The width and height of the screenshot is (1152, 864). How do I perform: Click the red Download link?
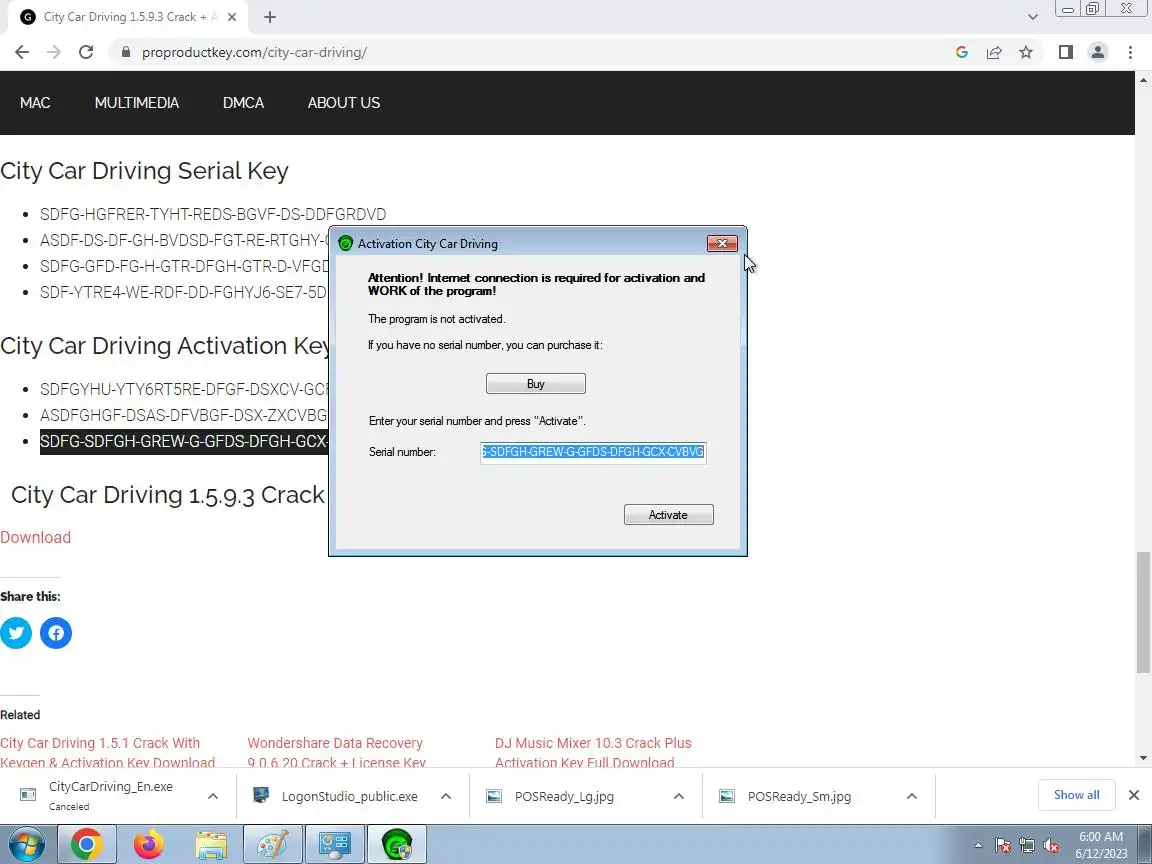pos(35,537)
